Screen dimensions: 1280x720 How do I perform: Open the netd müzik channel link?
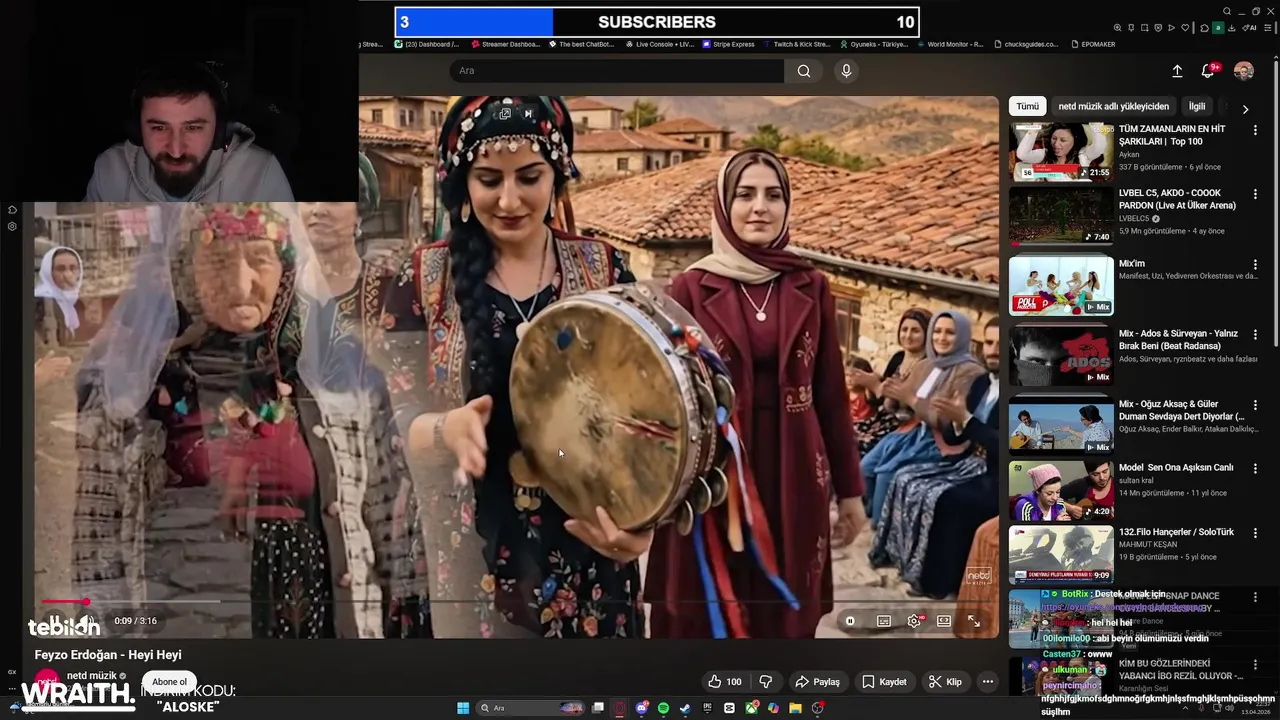(91, 676)
